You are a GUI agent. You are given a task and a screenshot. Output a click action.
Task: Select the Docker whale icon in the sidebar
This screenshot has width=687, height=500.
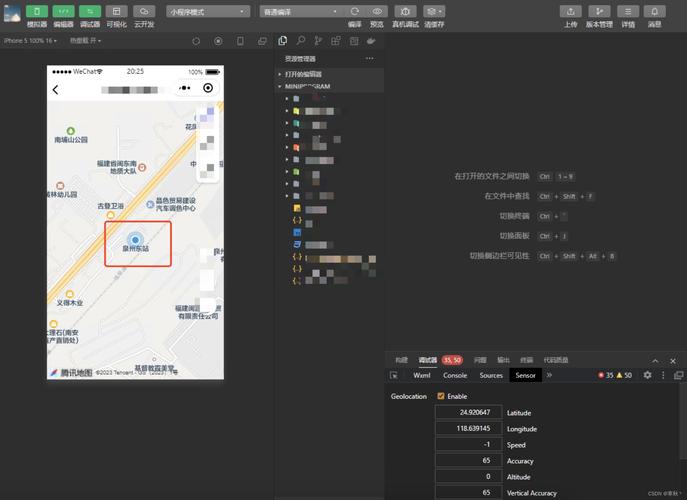[x=371, y=41]
